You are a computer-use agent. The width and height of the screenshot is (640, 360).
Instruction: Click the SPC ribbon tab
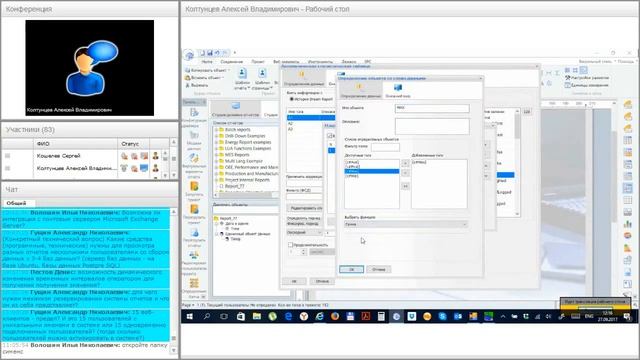click(x=368, y=62)
